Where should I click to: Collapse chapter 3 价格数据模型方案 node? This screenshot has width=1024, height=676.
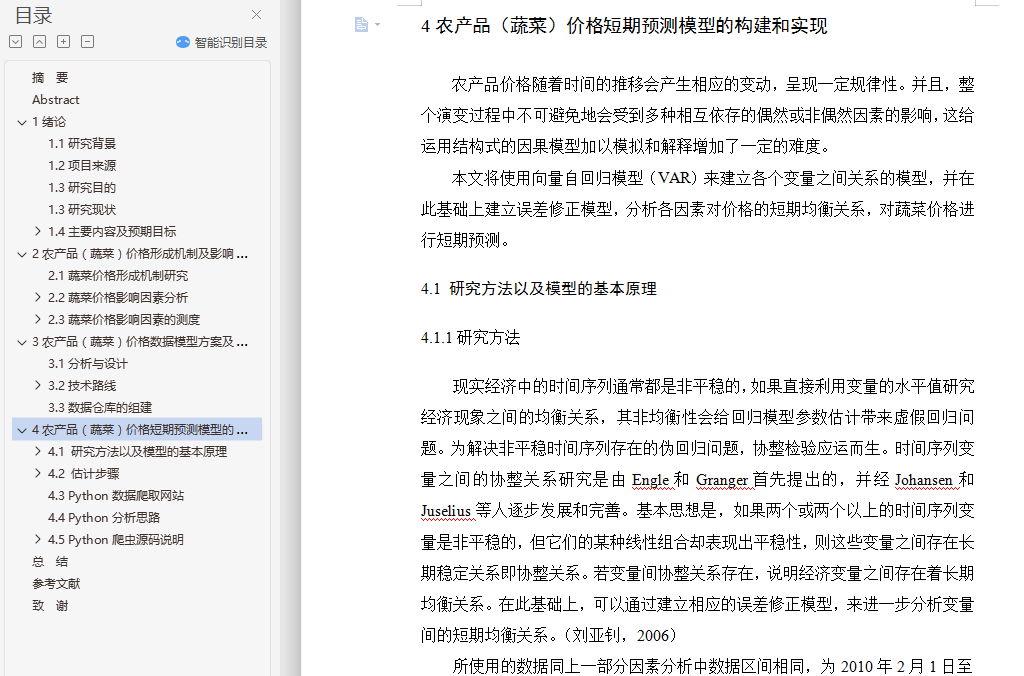[22, 342]
